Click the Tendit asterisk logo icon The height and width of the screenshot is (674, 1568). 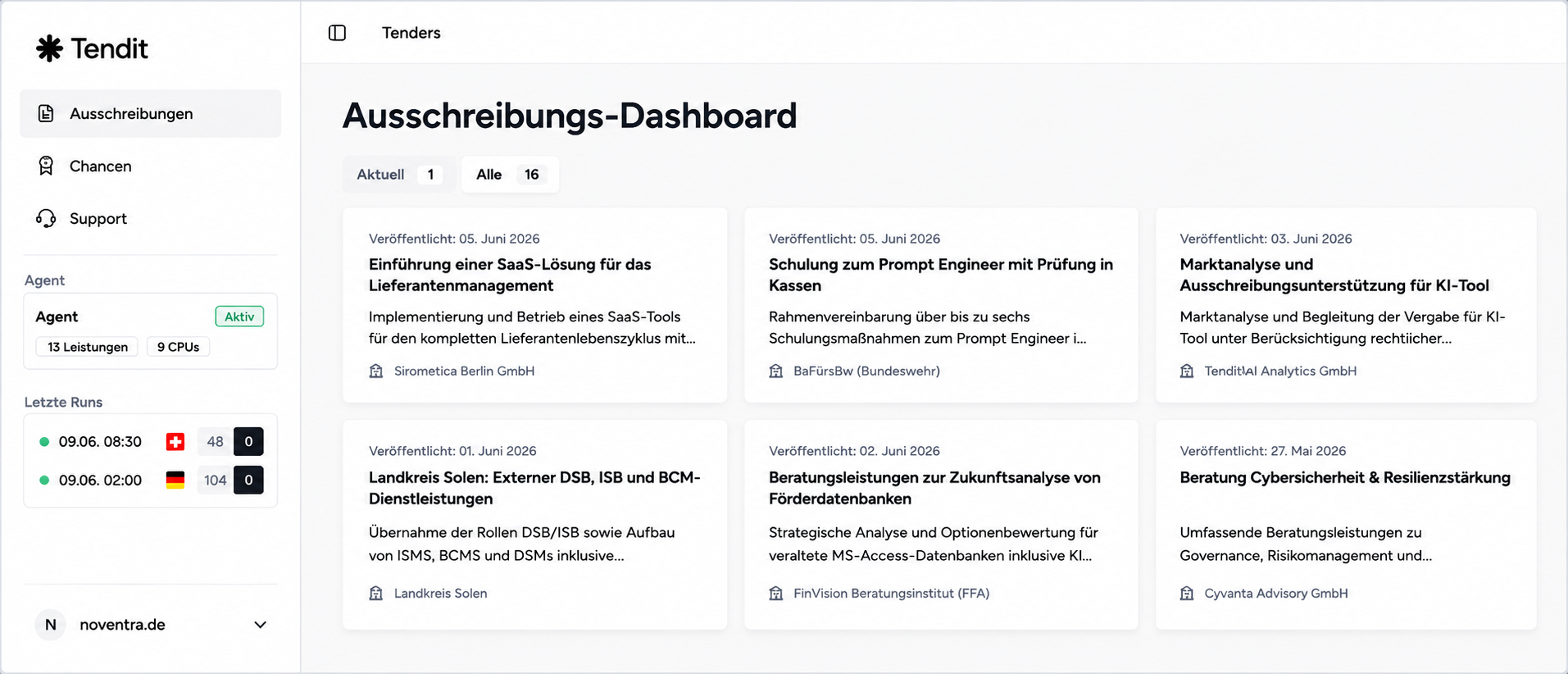49,48
